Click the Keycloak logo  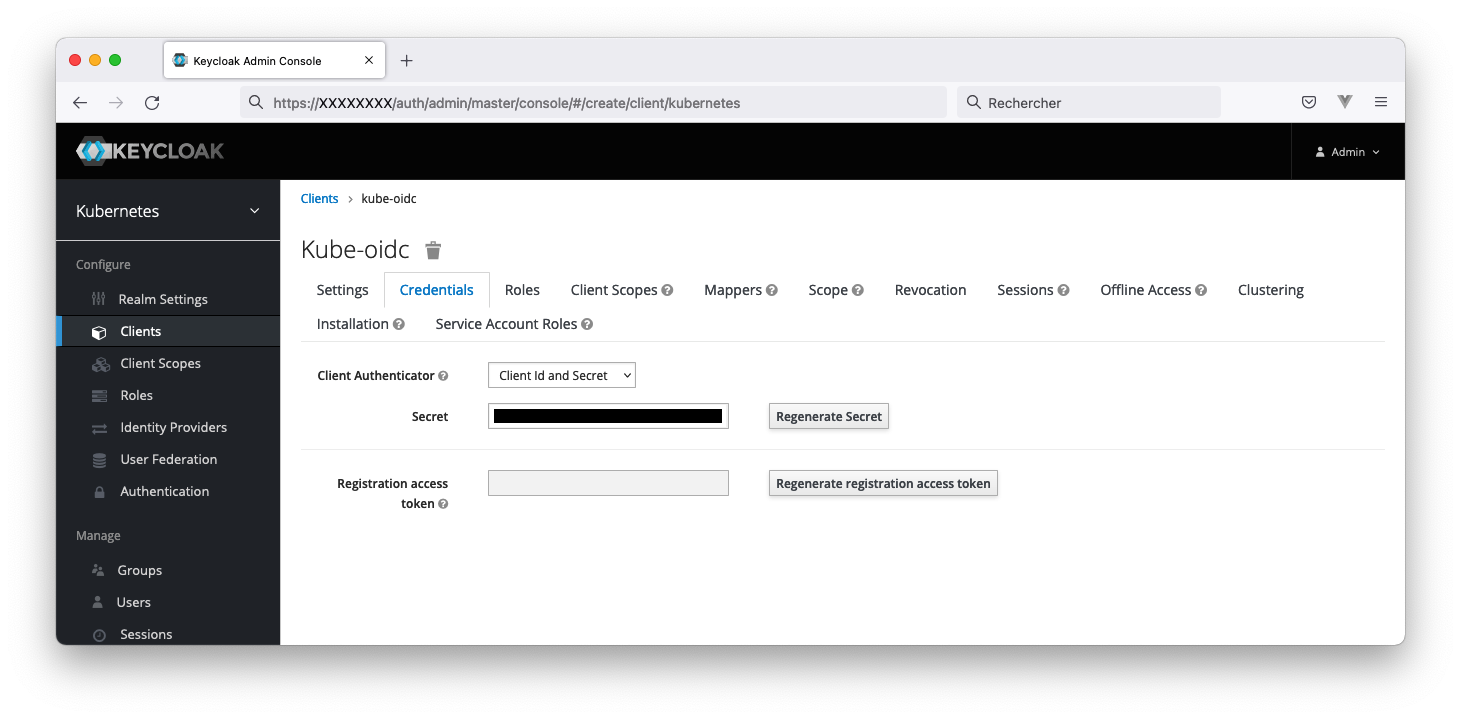(150, 152)
